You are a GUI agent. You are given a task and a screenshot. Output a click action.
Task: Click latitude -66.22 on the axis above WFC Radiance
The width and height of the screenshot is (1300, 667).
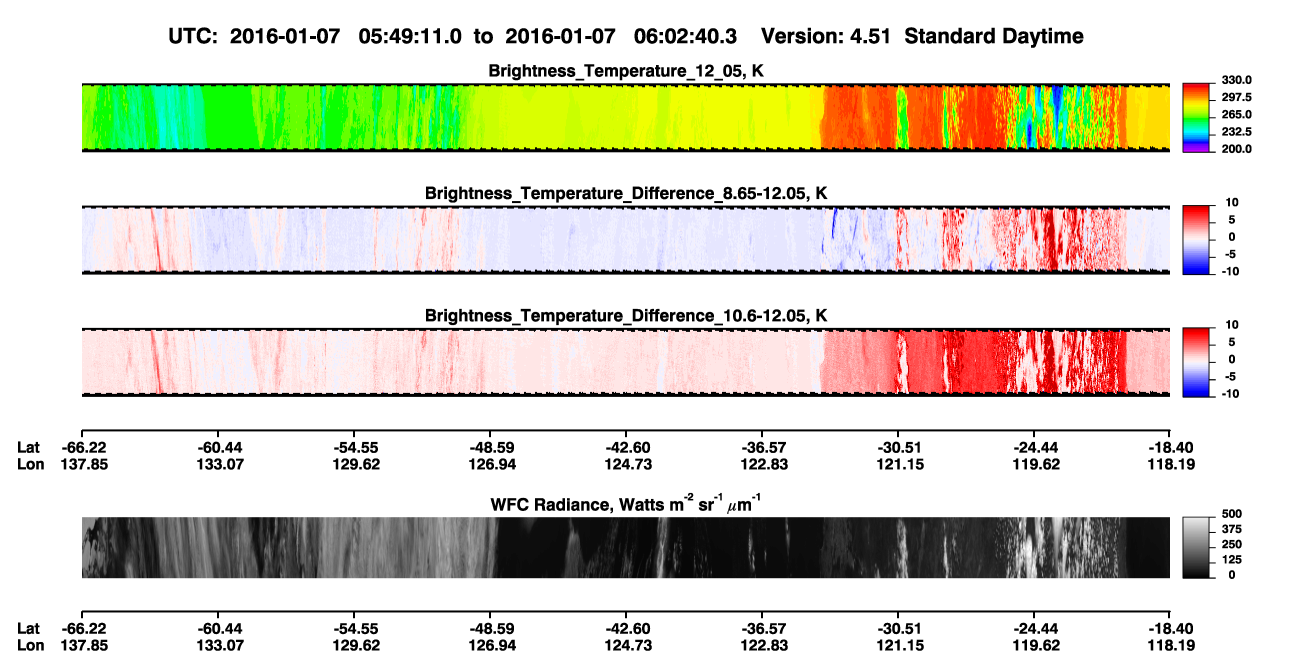pos(84,447)
